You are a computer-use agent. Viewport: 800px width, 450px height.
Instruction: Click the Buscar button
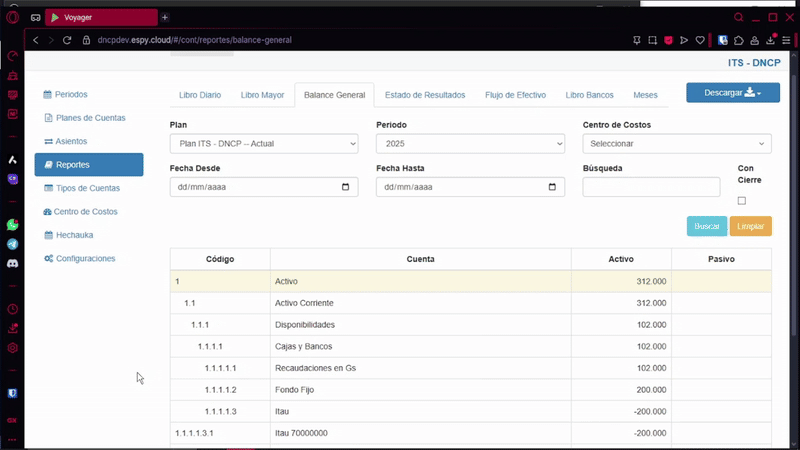click(707, 226)
